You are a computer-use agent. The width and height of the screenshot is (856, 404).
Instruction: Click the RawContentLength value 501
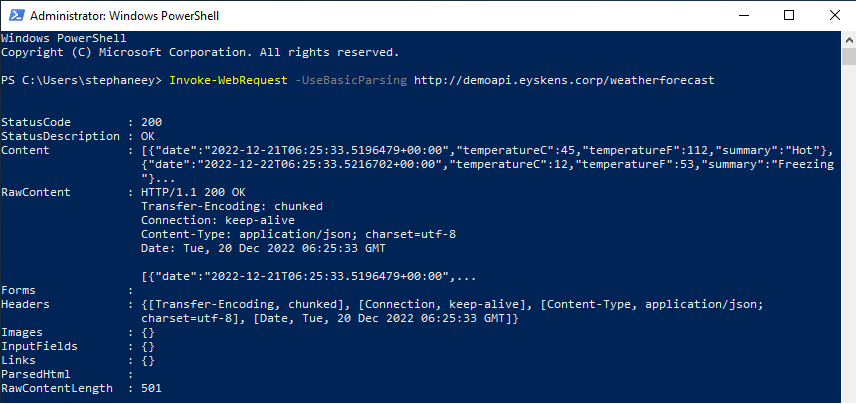click(x=152, y=387)
